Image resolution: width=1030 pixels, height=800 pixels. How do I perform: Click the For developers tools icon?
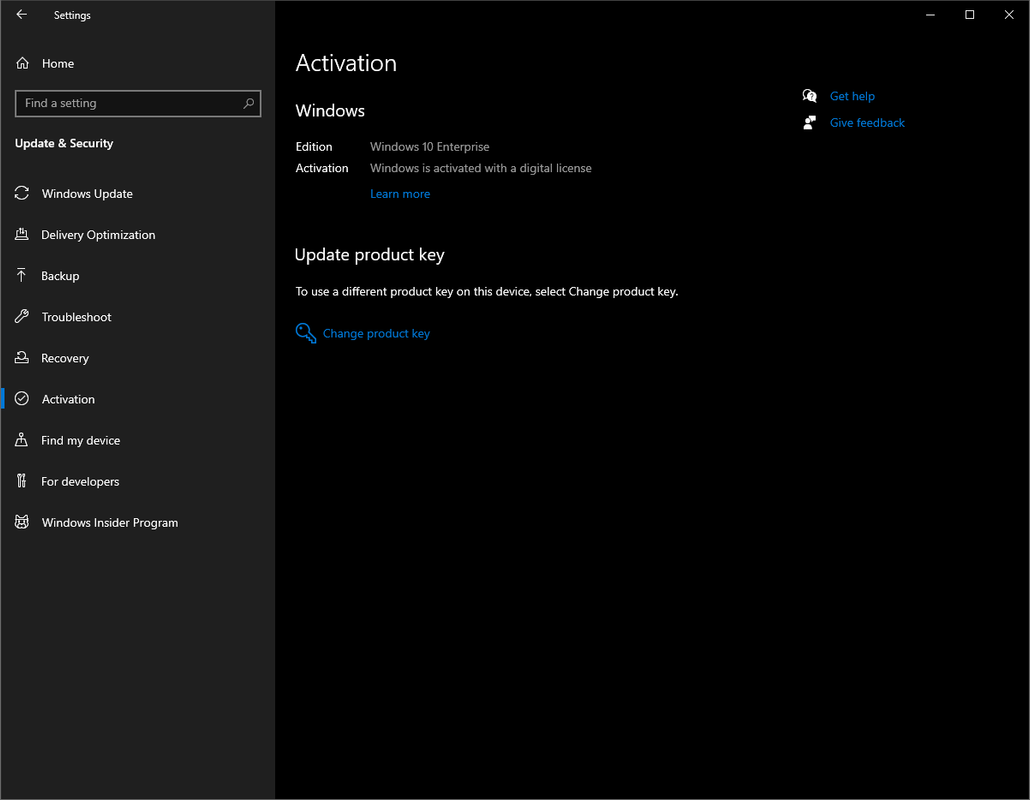(22, 481)
